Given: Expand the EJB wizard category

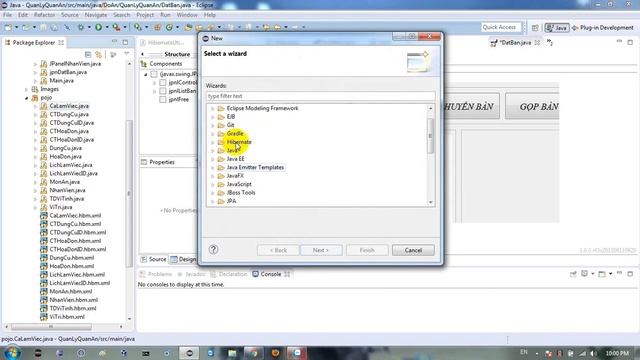Looking at the screenshot, I should click(x=213, y=117).
